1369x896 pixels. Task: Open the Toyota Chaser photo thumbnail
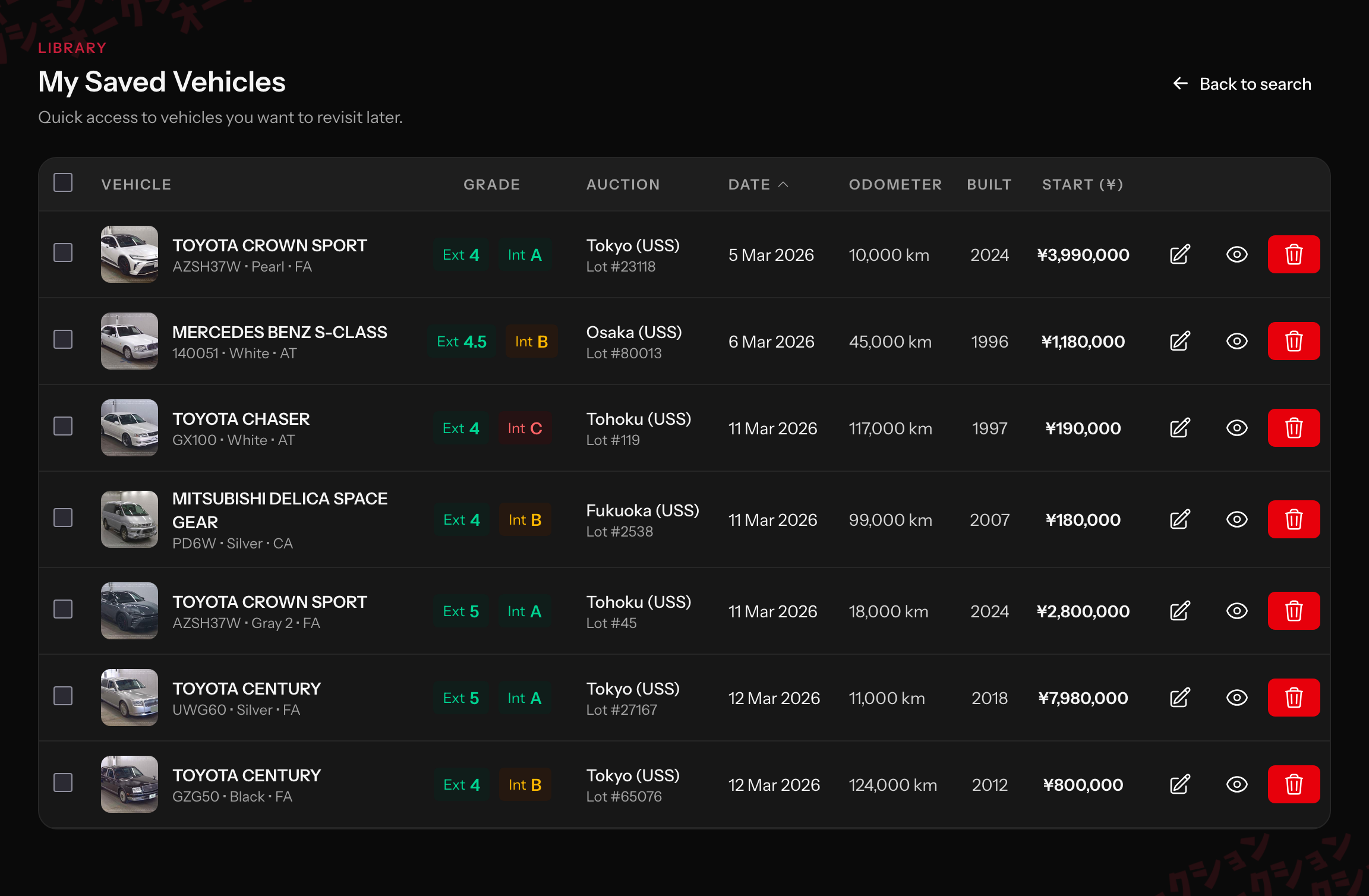tap(130, 428)
